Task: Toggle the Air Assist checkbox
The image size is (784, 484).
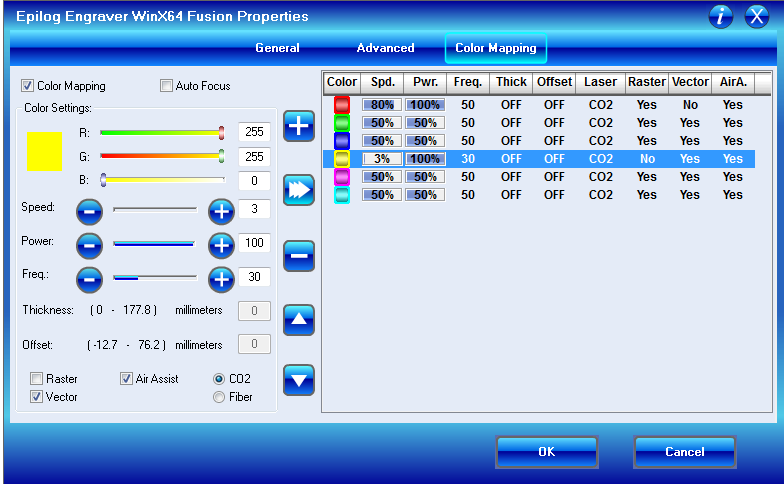Action: coord(126,378)
